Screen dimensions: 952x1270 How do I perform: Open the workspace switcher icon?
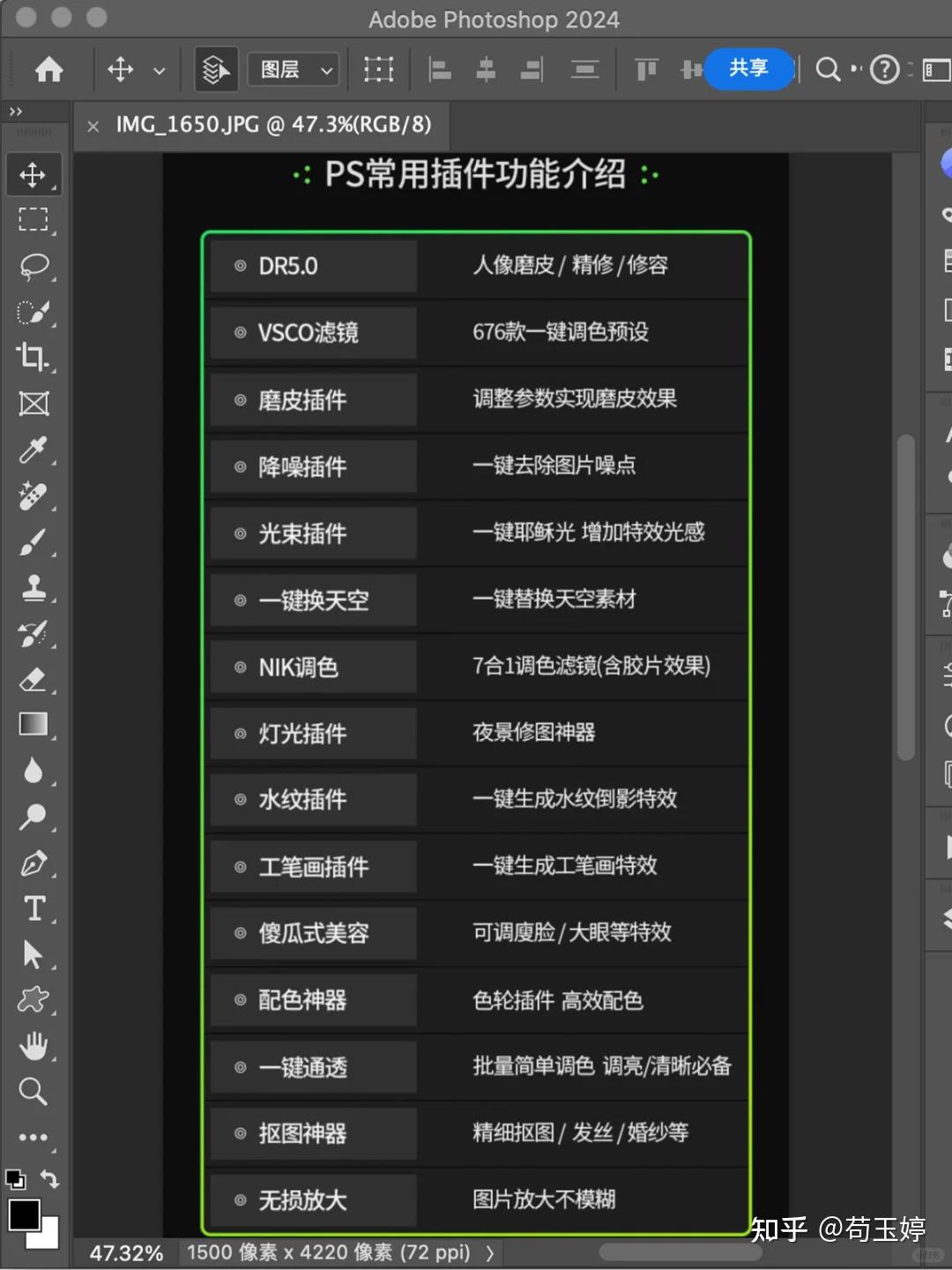[936, 69]
